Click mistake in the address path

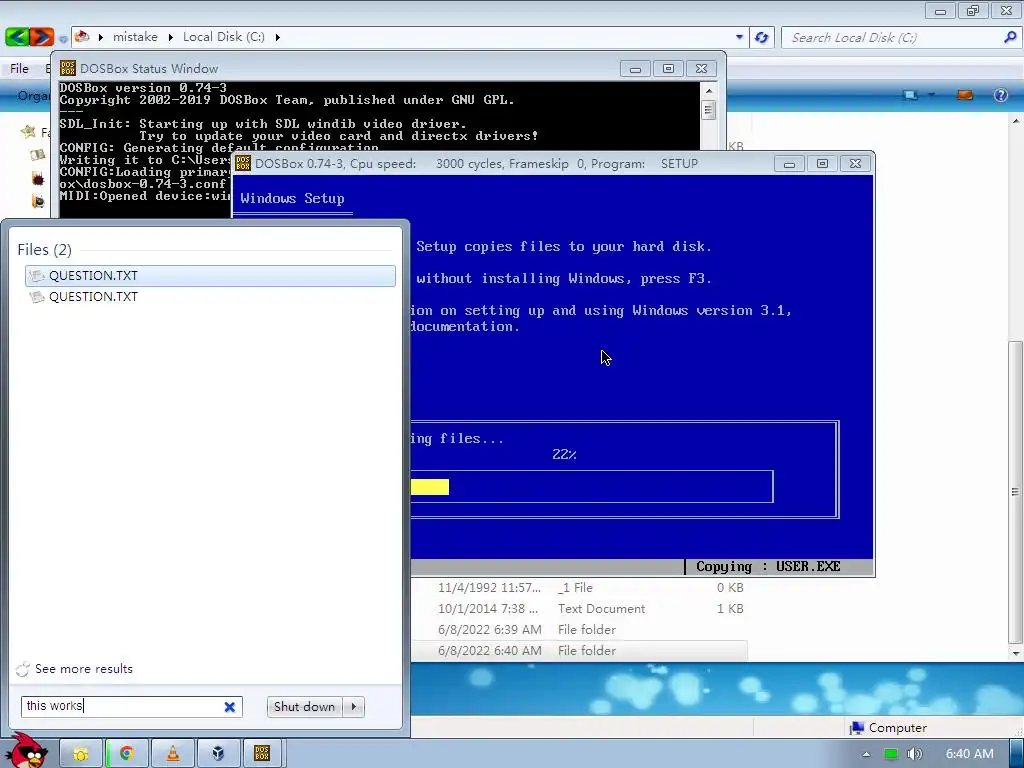click(135, 37)
